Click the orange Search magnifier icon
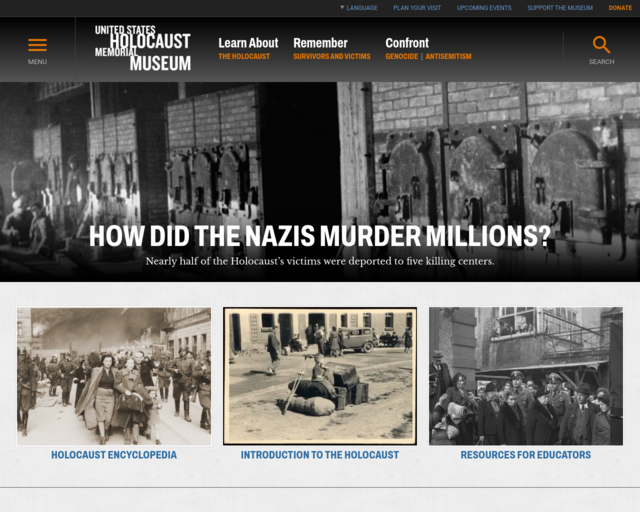The width and height of the screenshot is (640, 512). pos(601,45)
